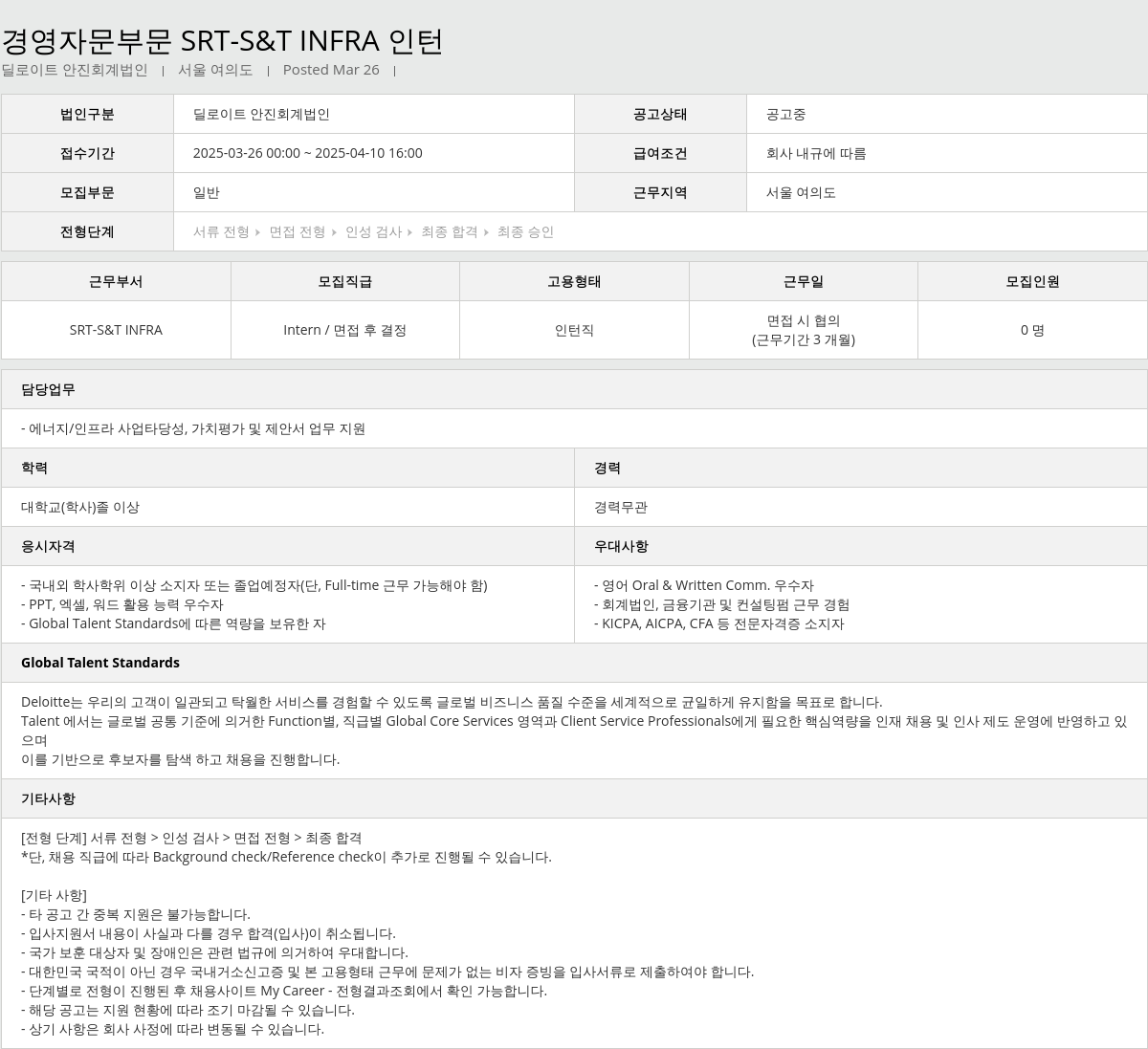Click the 우대사항 section header
1148x1049 pixels.
click(x=861, y=546)
